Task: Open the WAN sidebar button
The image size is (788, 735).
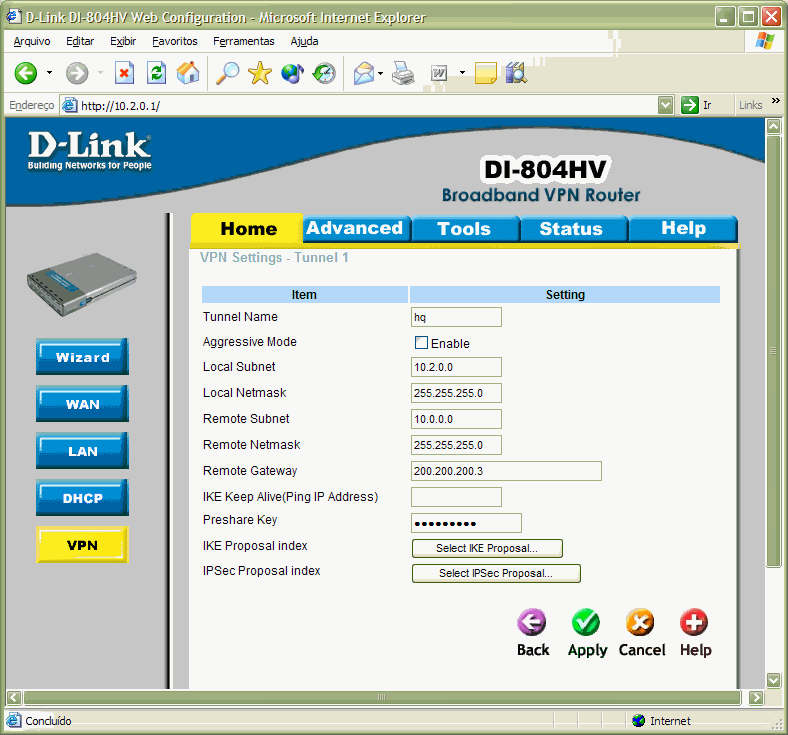Action: pos(82,404)
